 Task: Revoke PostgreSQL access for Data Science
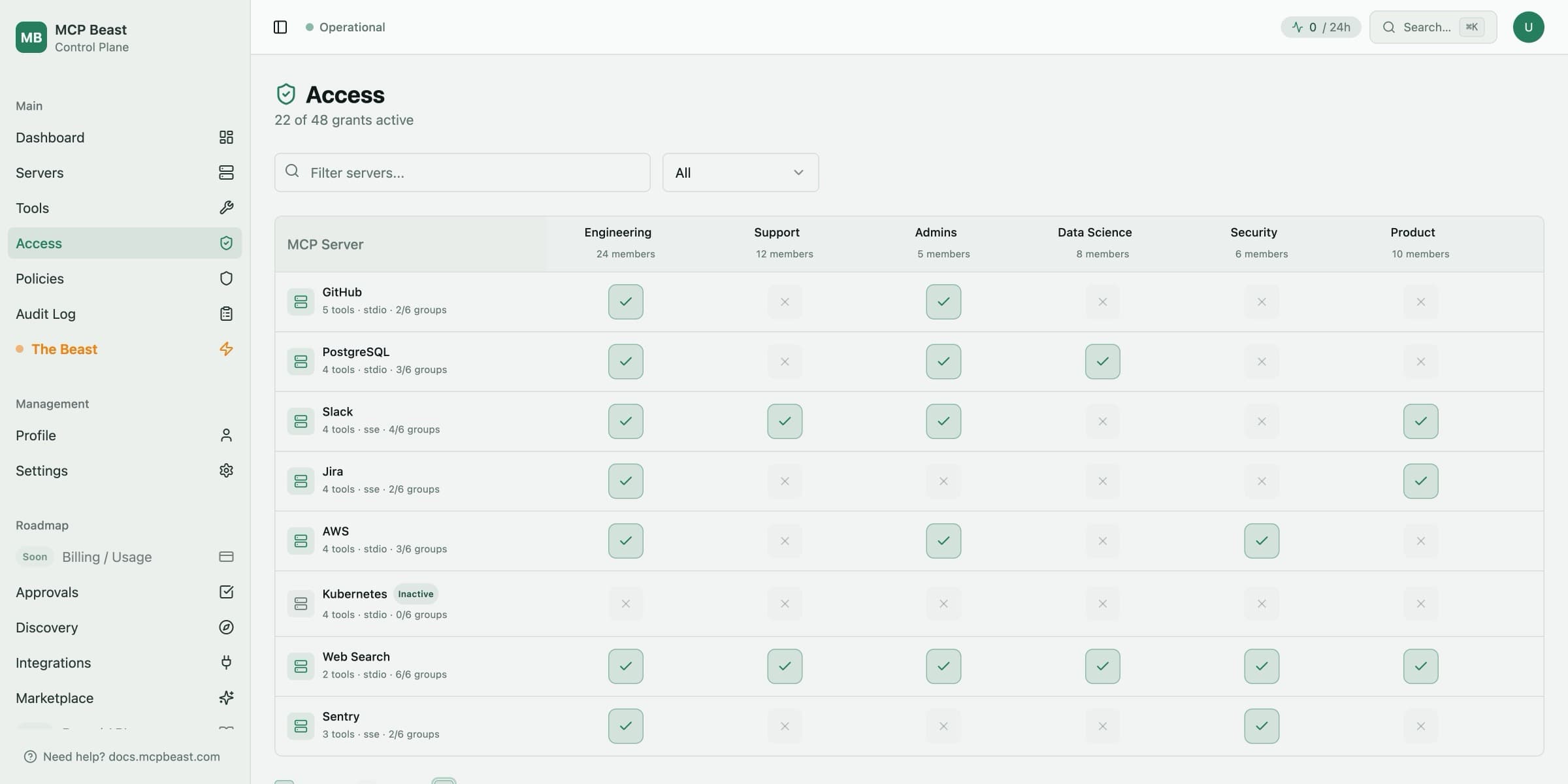pyautogui.click(x=1103, y=361)
